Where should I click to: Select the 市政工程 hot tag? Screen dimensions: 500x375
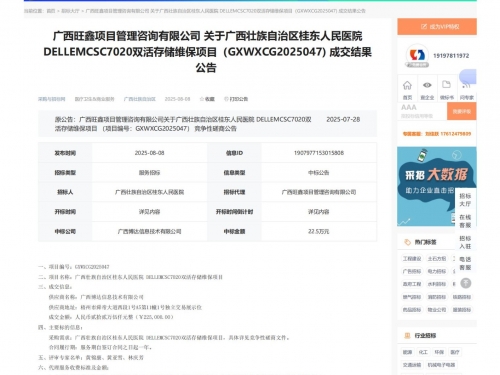click(x=412, y=284)
